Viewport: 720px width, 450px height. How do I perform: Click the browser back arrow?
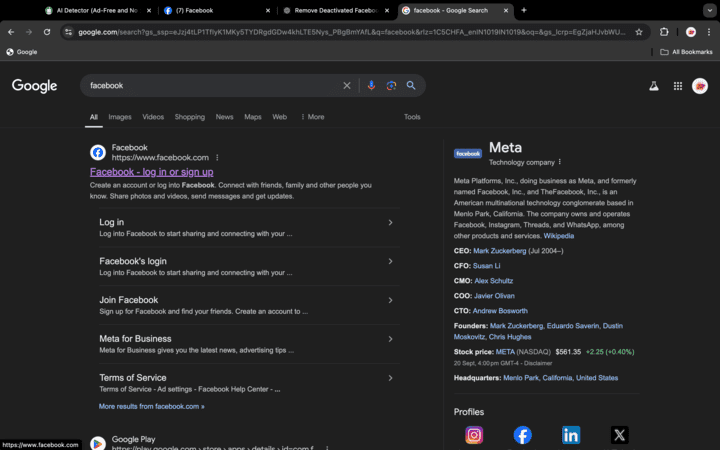11,32
